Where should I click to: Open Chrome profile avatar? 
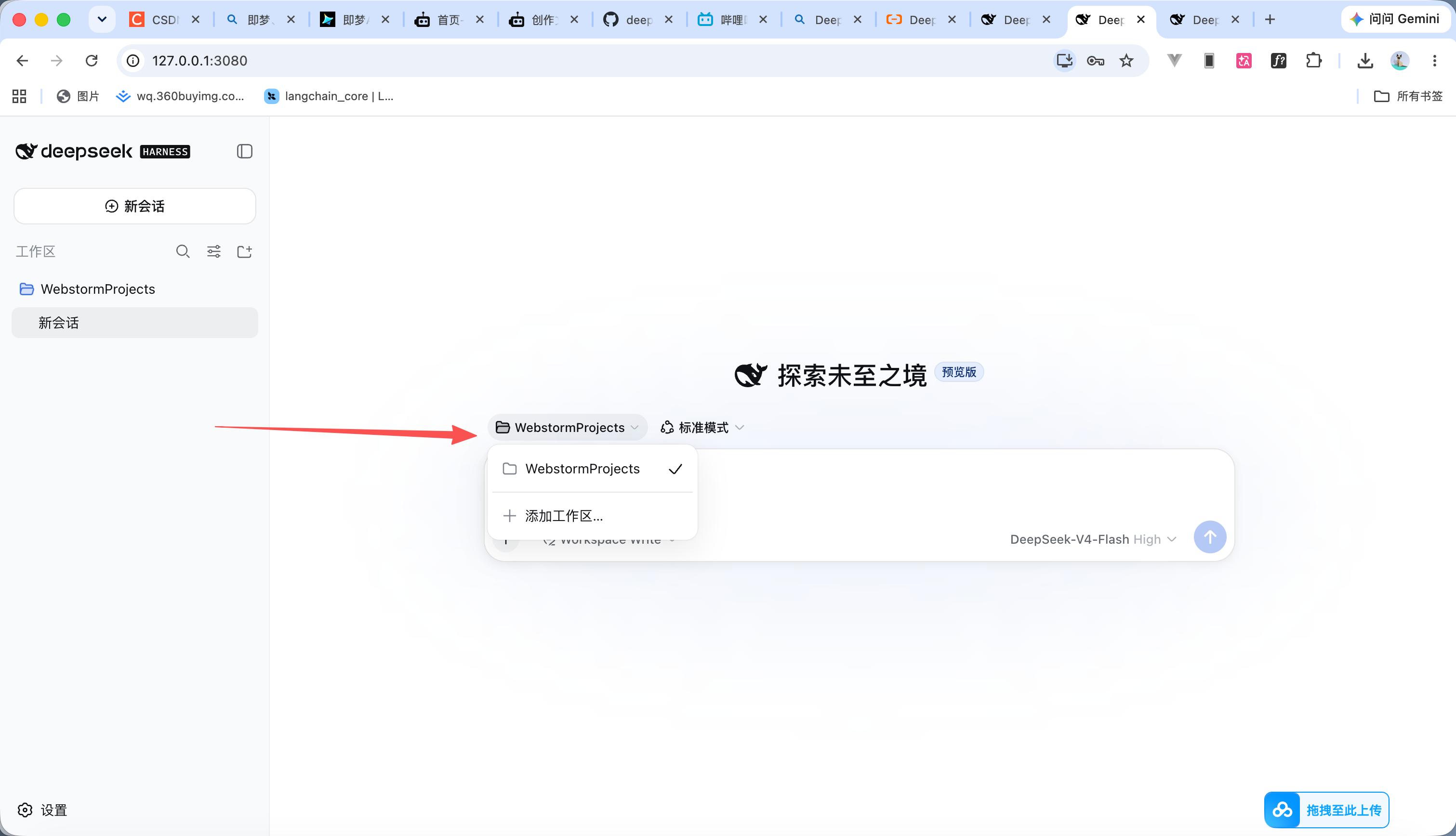1400,61
